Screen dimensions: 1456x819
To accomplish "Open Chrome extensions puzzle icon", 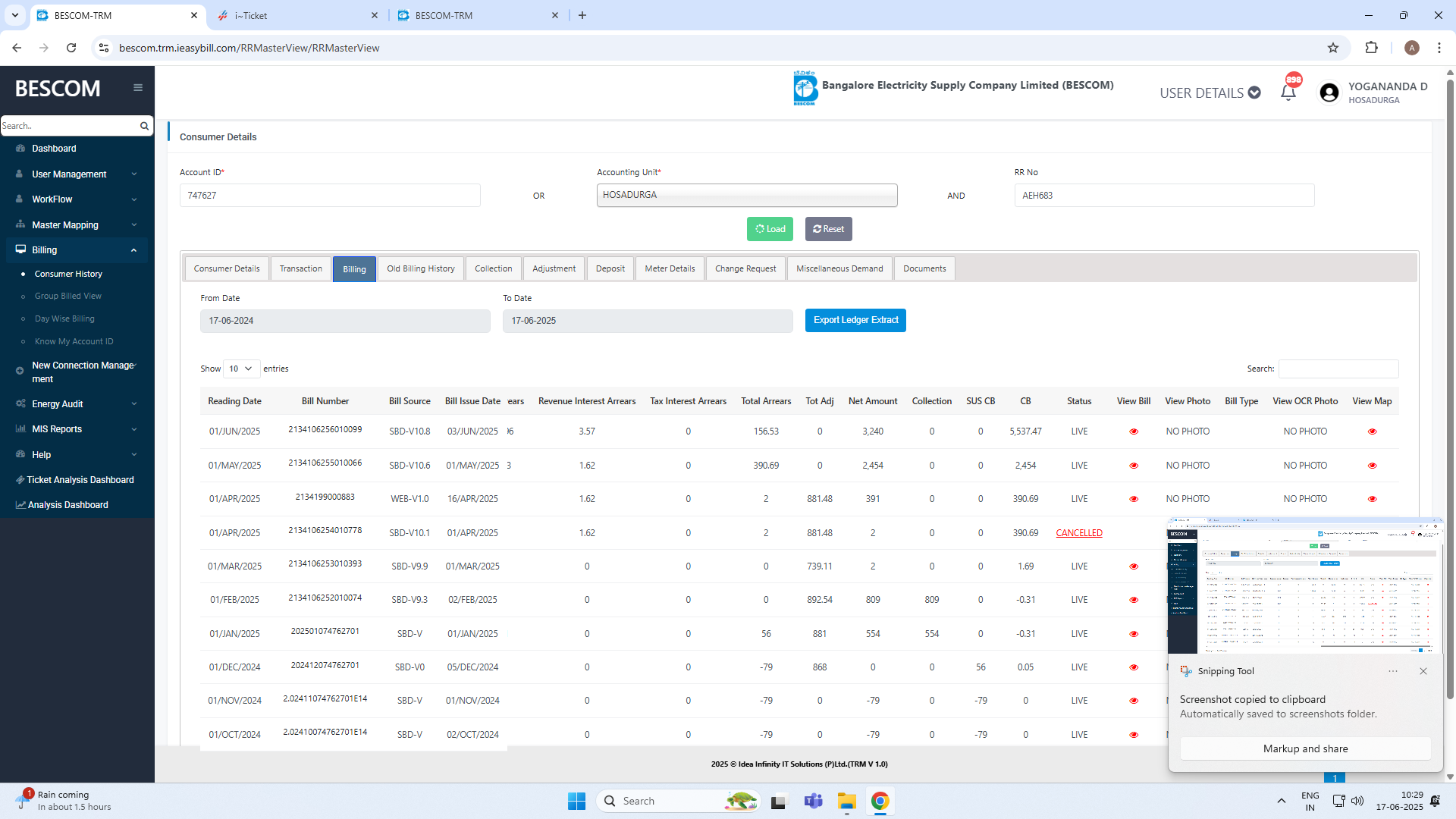I will 1371,48.
